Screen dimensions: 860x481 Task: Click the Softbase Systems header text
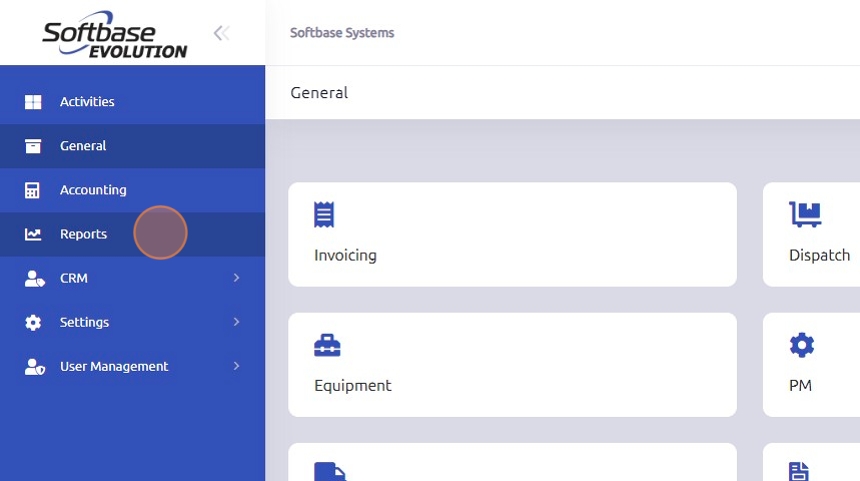pyautogui.click(x=342, y=33)
